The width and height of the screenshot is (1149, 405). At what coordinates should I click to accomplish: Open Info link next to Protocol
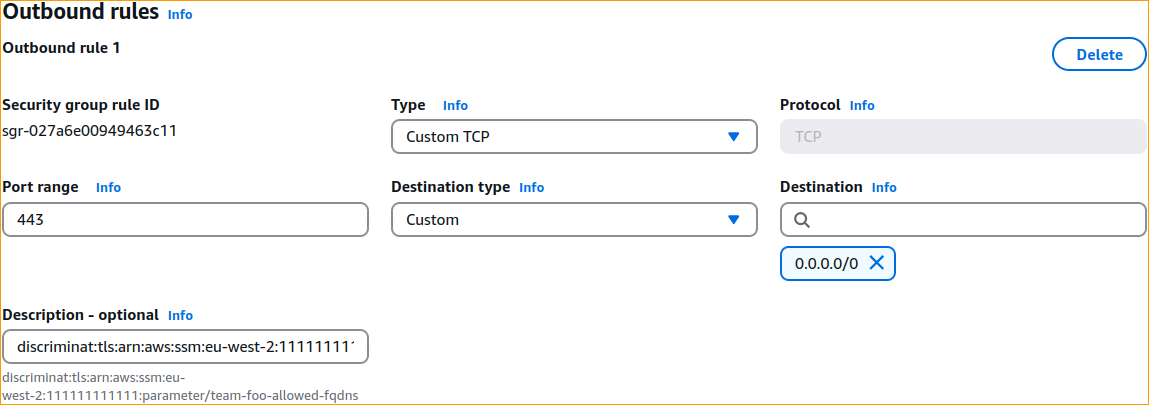click(862, 105)
